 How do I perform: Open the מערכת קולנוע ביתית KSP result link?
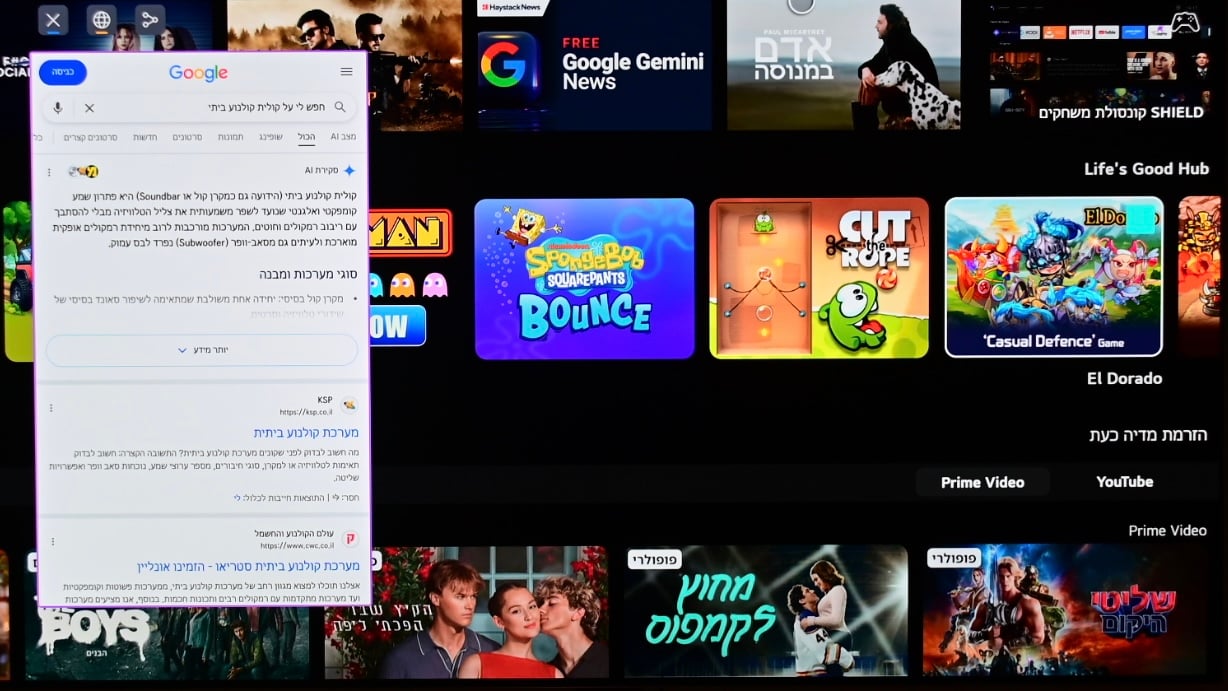(x=306, y=433)
